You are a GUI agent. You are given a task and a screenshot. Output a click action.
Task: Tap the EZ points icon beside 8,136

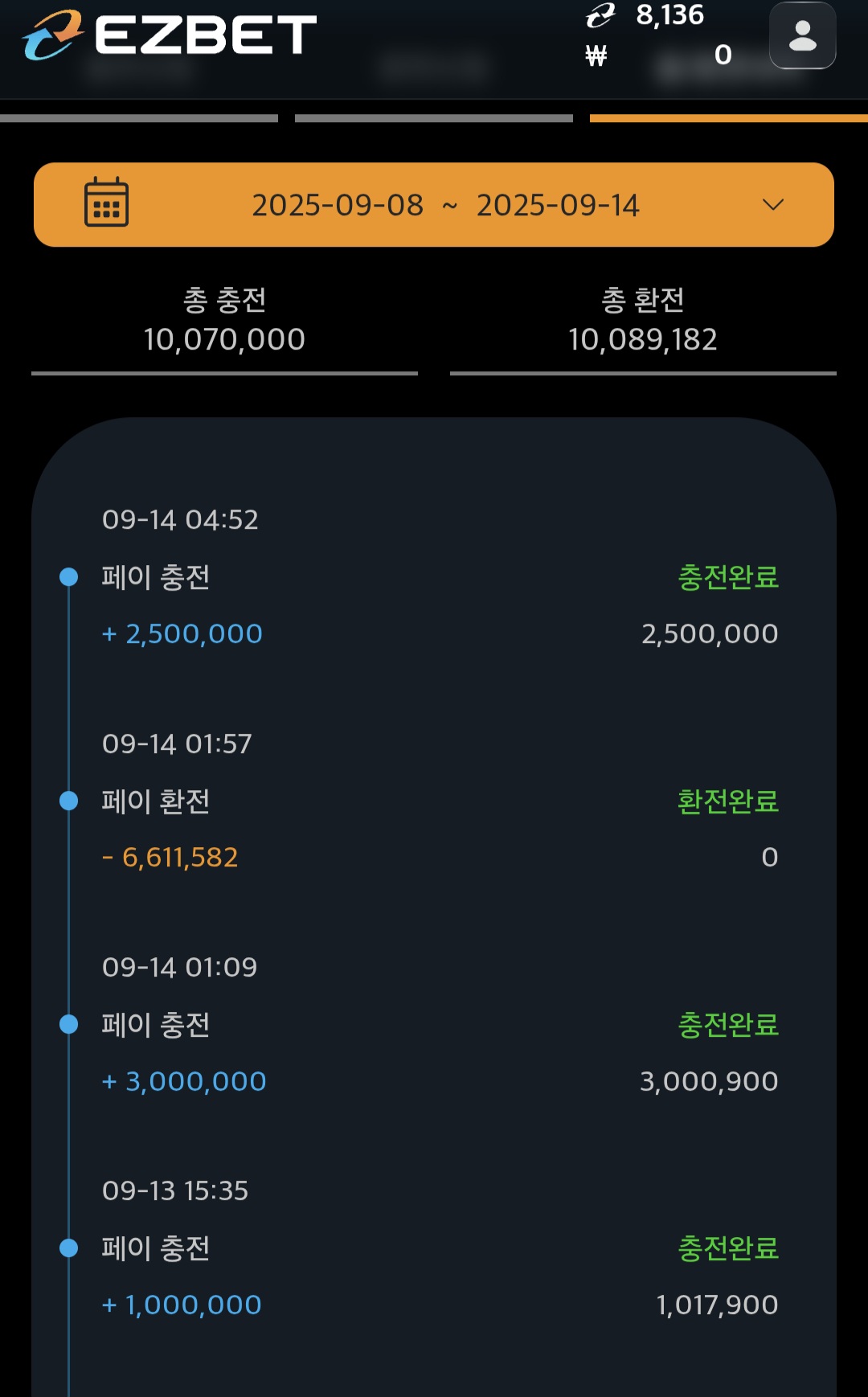point(600,14)
